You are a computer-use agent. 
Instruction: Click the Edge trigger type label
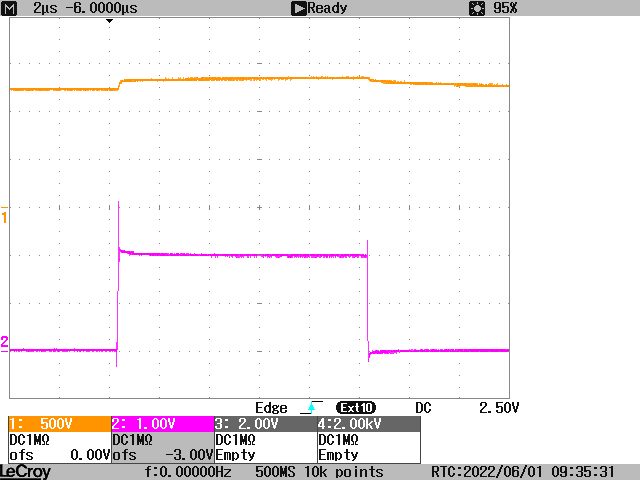271,408
